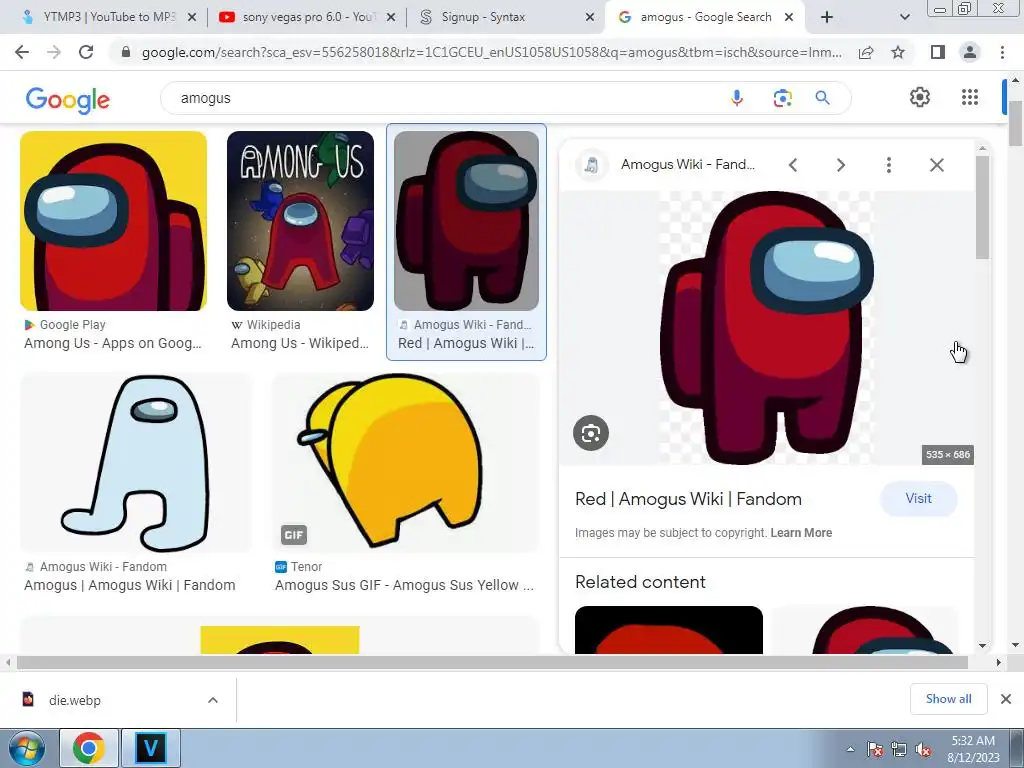Select the Red Amogus Wiki thumbnail
This screenshot has height=768, width=1024.
pyautogui.click(x=466, y=221)
